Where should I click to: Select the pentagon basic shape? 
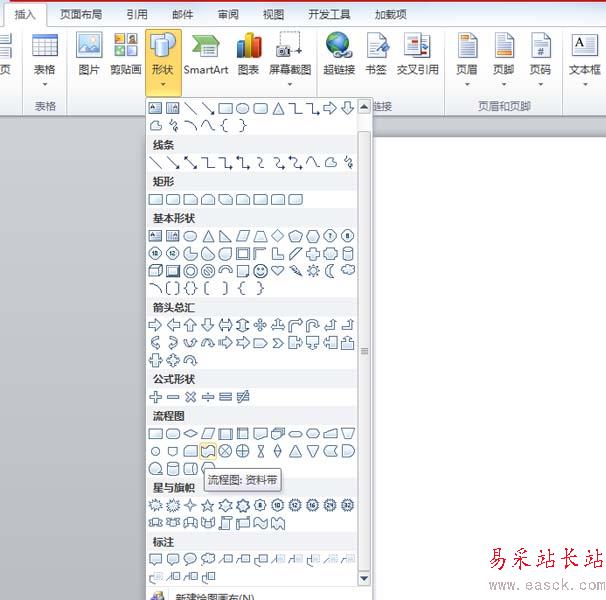coord(295,236)
